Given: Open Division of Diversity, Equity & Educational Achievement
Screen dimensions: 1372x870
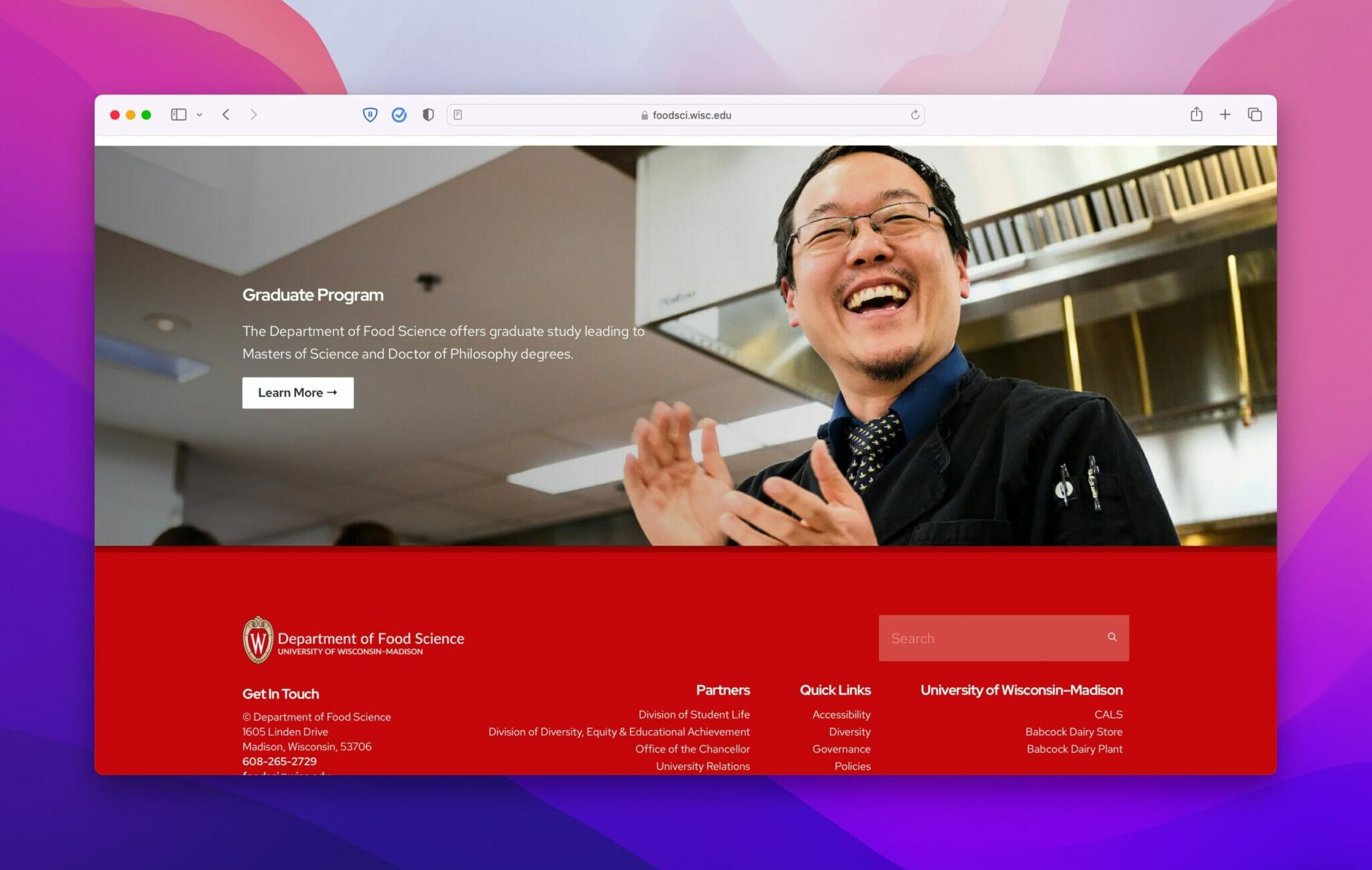Looking at the screenshot, I should coord(619,732).
